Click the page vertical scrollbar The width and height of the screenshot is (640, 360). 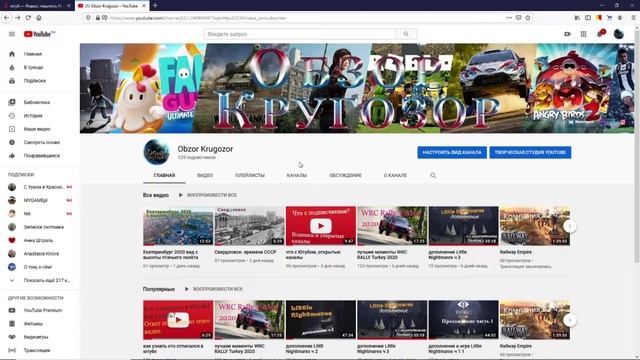point(637,147)
